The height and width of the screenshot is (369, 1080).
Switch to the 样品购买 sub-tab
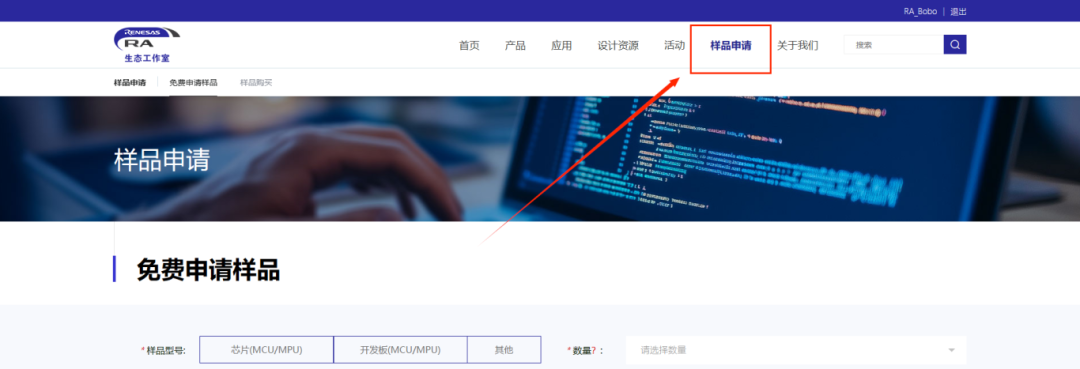(256, 83)
